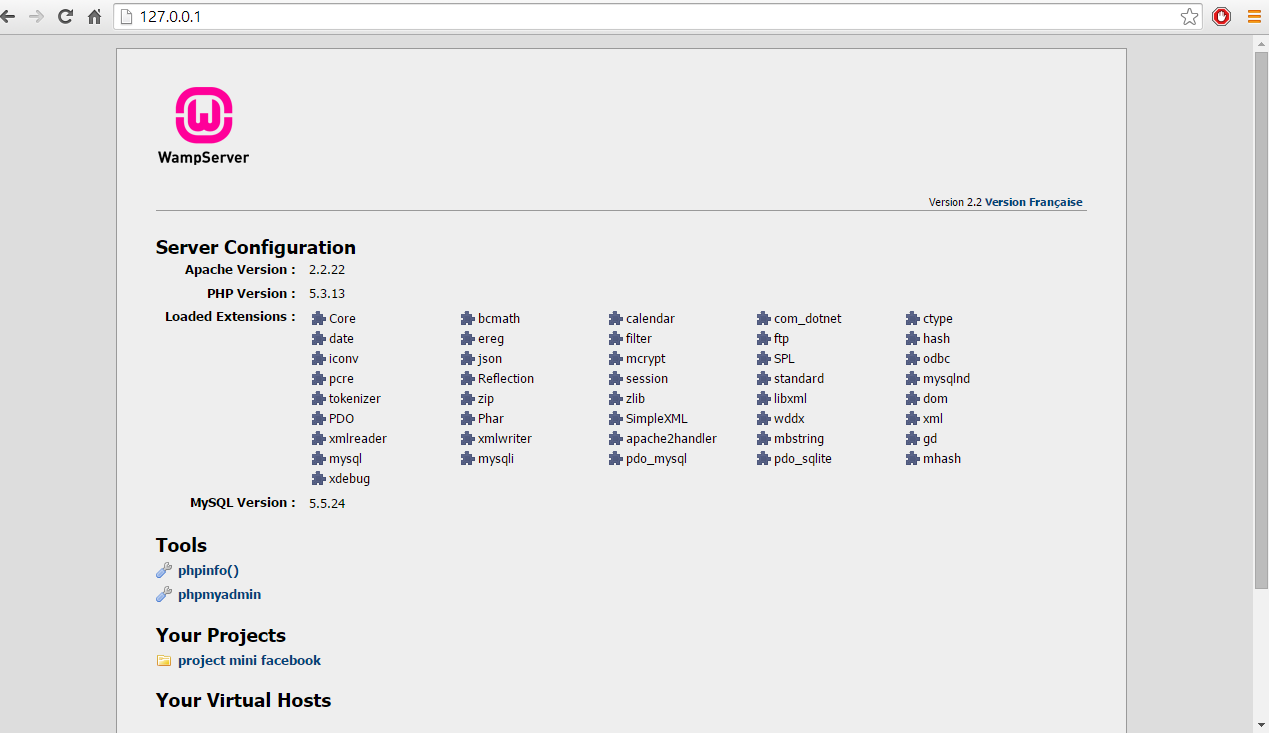Click the puzzle icon next to odbc

pos(913,358)
